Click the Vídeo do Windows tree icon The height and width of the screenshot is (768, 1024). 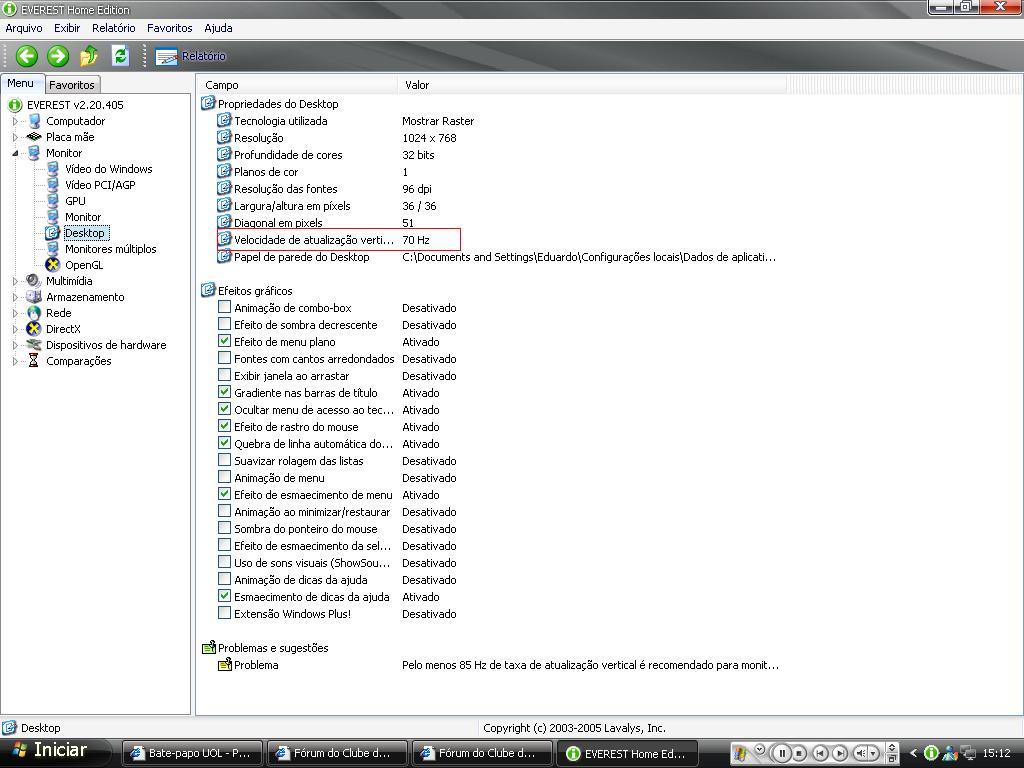click(x=53, y=169)
